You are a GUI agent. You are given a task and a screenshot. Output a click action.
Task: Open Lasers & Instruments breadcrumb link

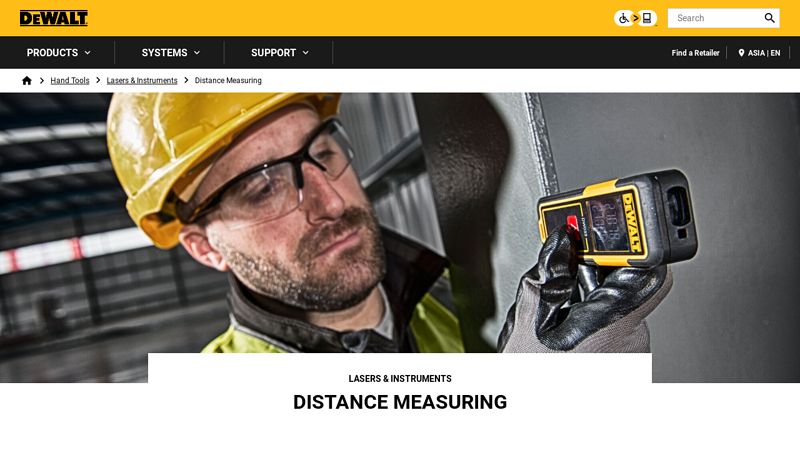[142, 81]
